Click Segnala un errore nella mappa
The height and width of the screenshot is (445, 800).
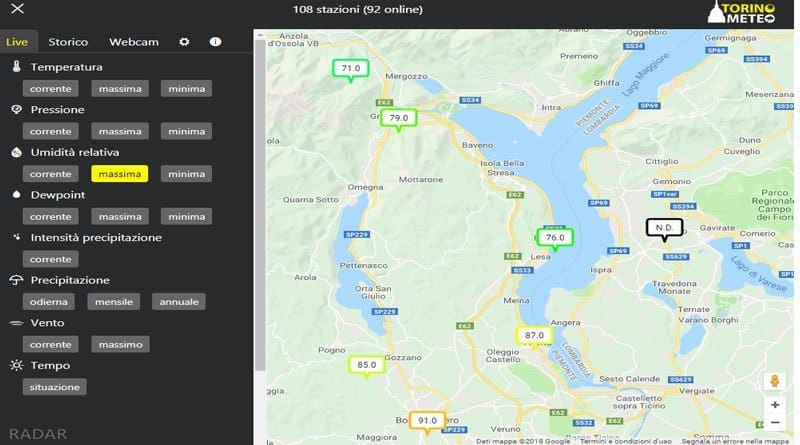pos(735,441)
